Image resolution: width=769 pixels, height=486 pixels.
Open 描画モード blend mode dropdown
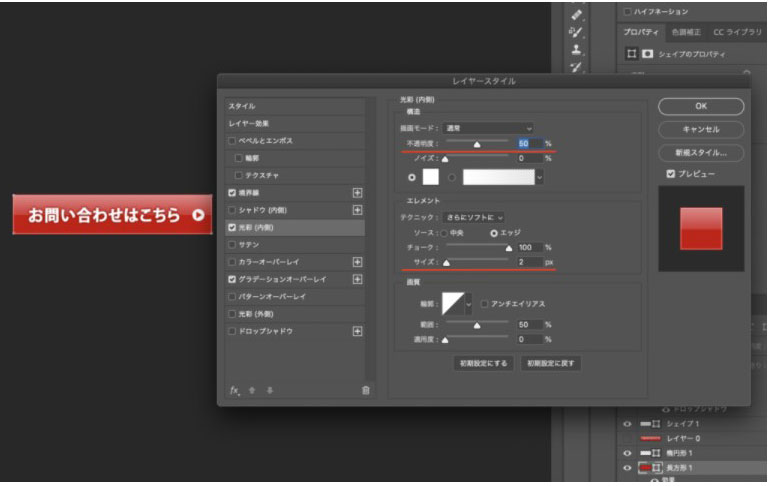tap(489, 128)
